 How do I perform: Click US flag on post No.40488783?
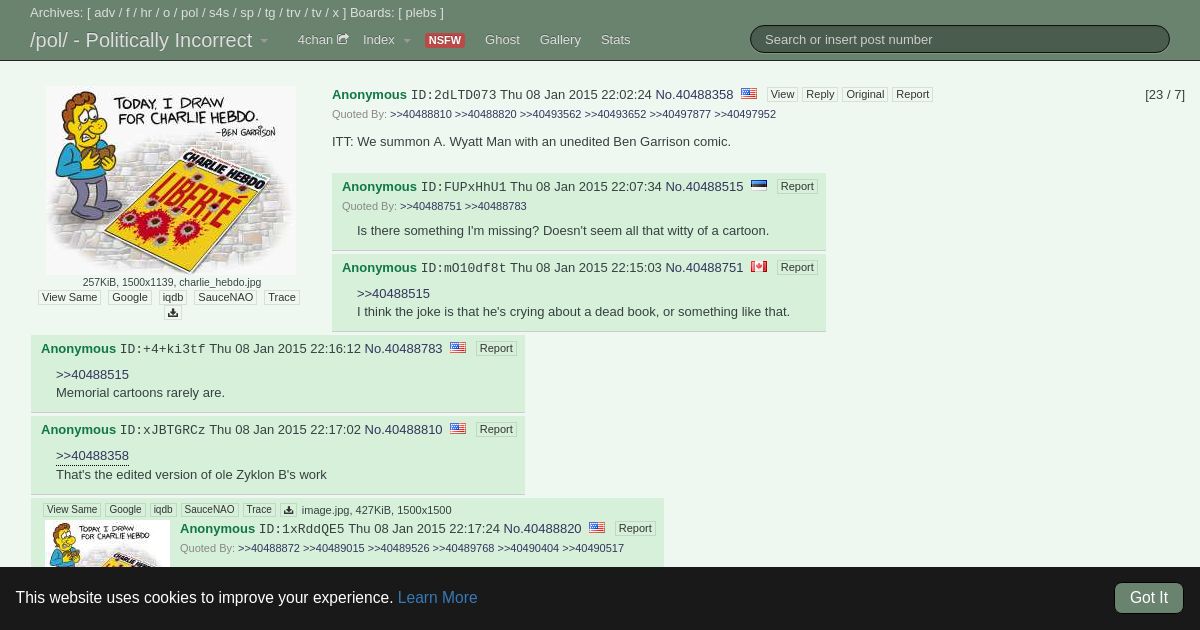click(x=458, y=348)
